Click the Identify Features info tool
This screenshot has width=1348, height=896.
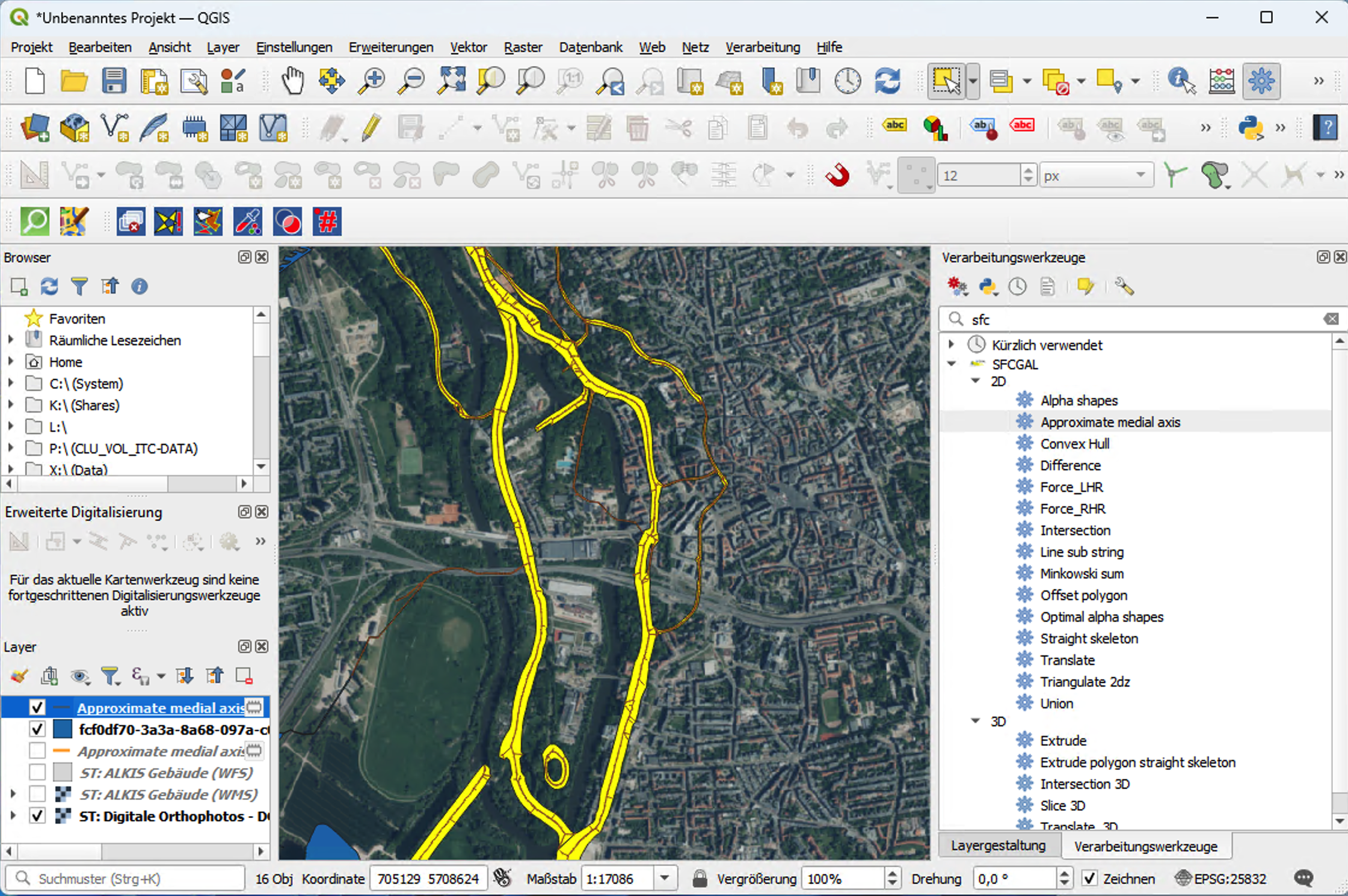coord(1181,81)
